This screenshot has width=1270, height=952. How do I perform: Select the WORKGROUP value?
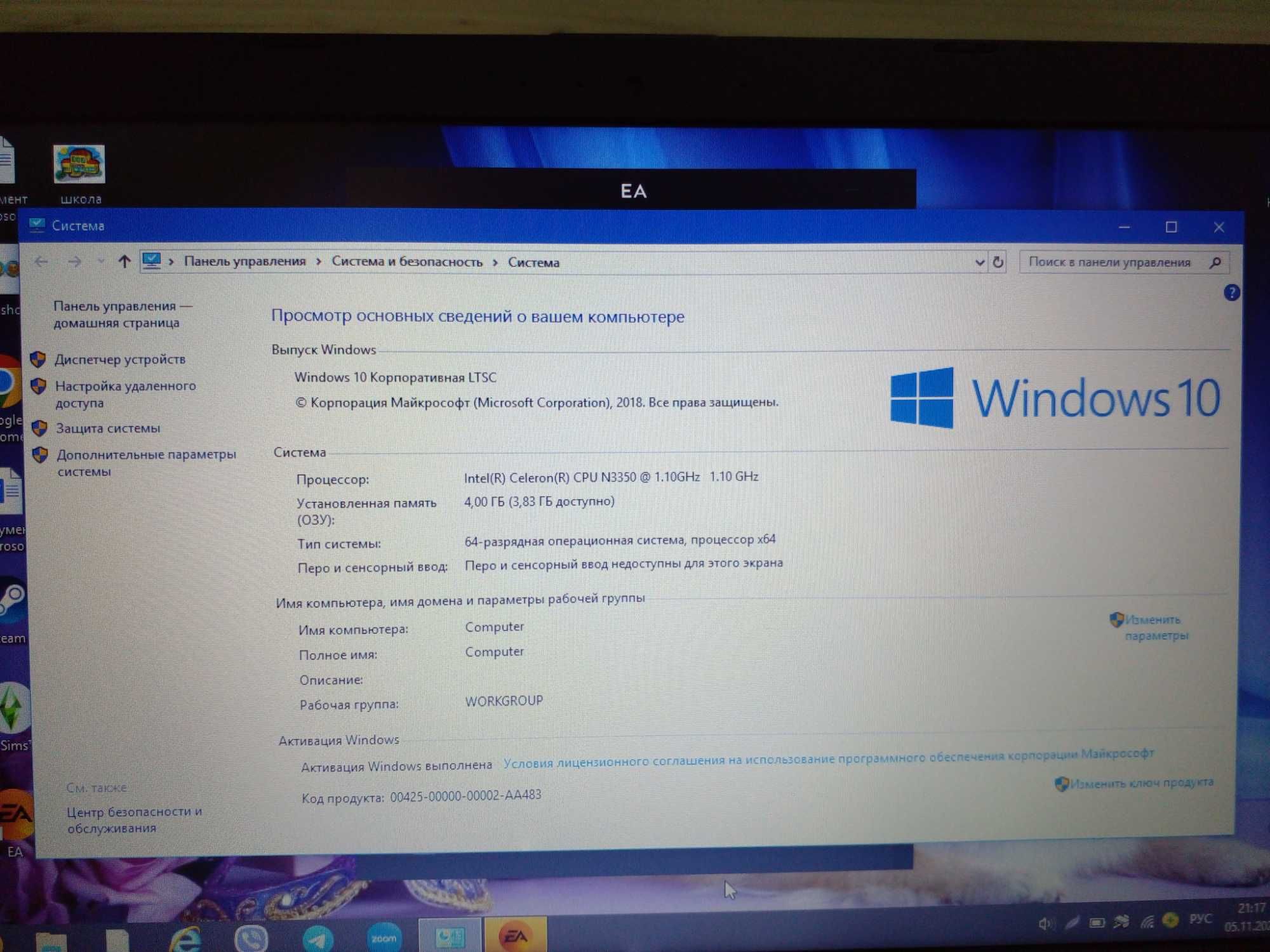(x=504, y=701)
